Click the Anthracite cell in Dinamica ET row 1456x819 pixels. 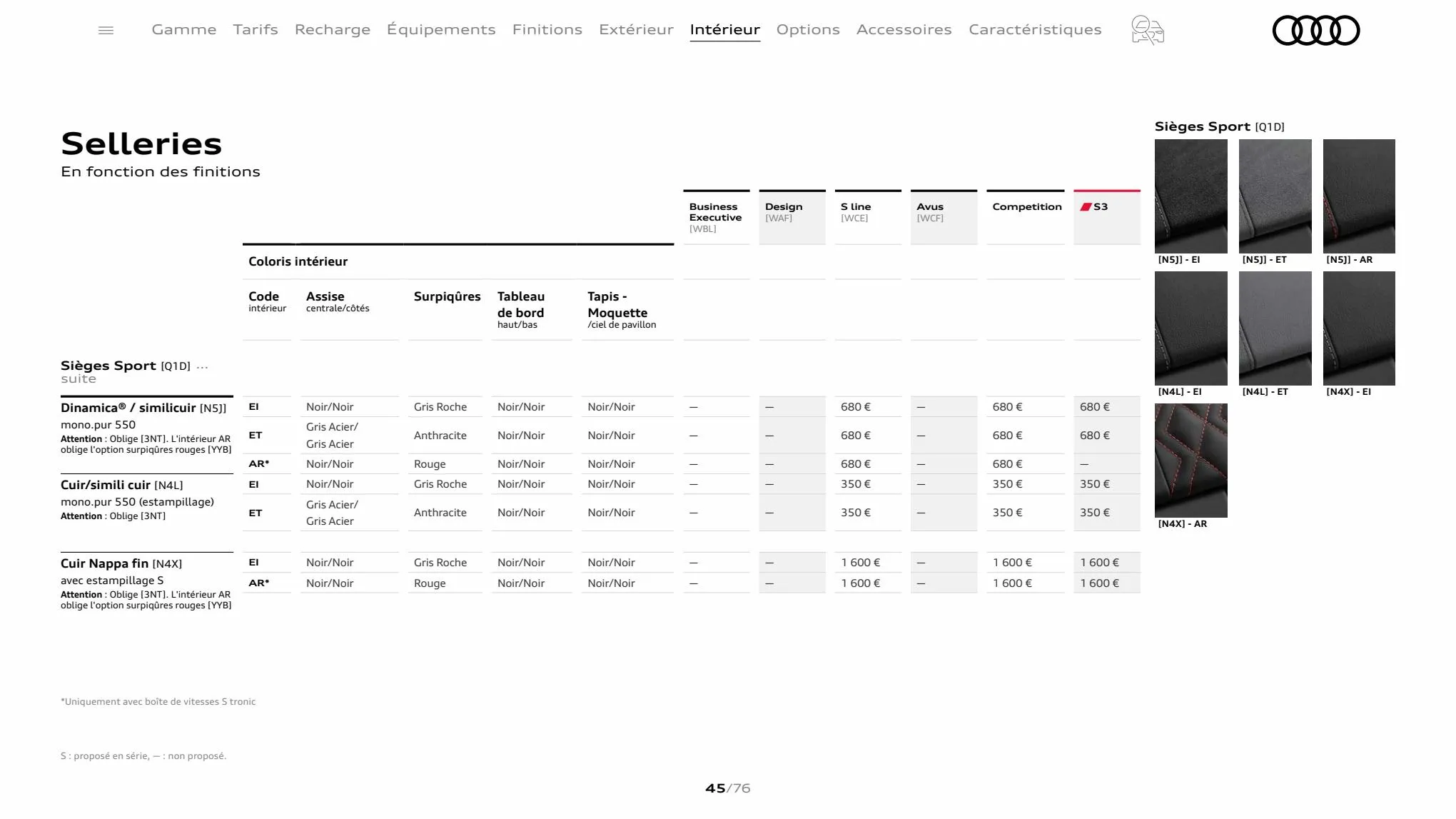440,436
